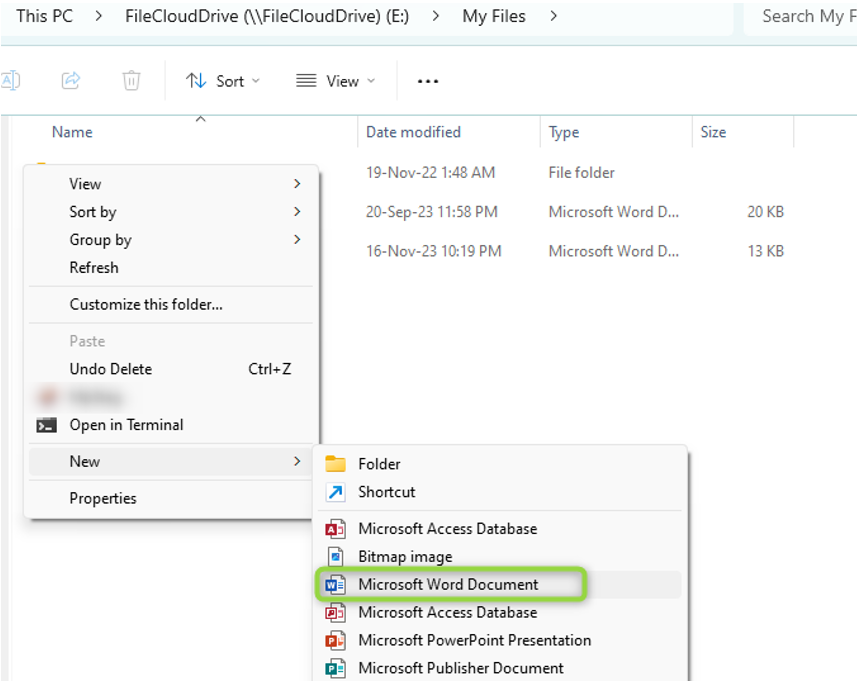
Task: Click the Search My Files box
Action: [x=801, y=17]
